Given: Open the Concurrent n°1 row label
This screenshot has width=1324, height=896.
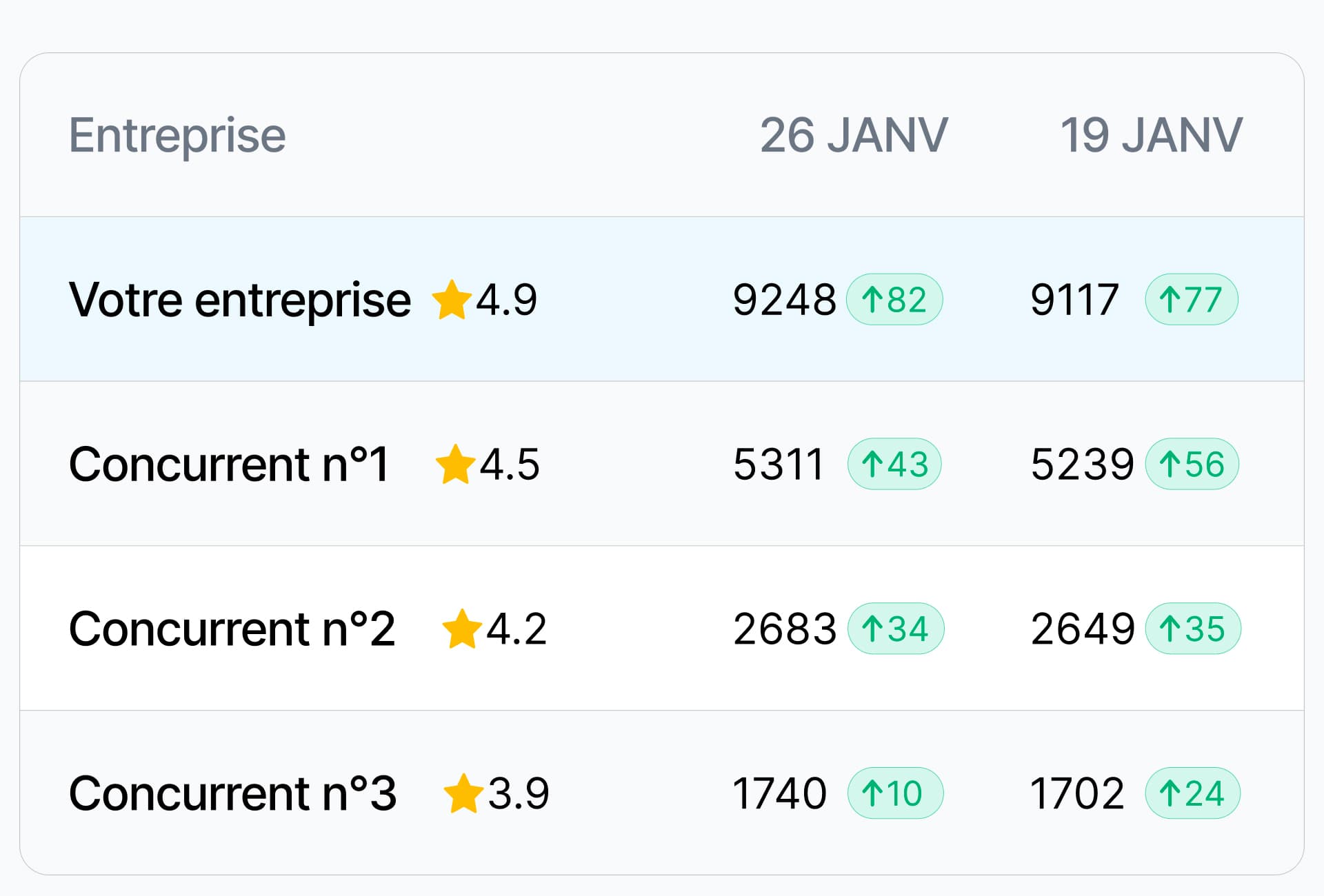Looking at the screenshot, I should tap(229, 464).
